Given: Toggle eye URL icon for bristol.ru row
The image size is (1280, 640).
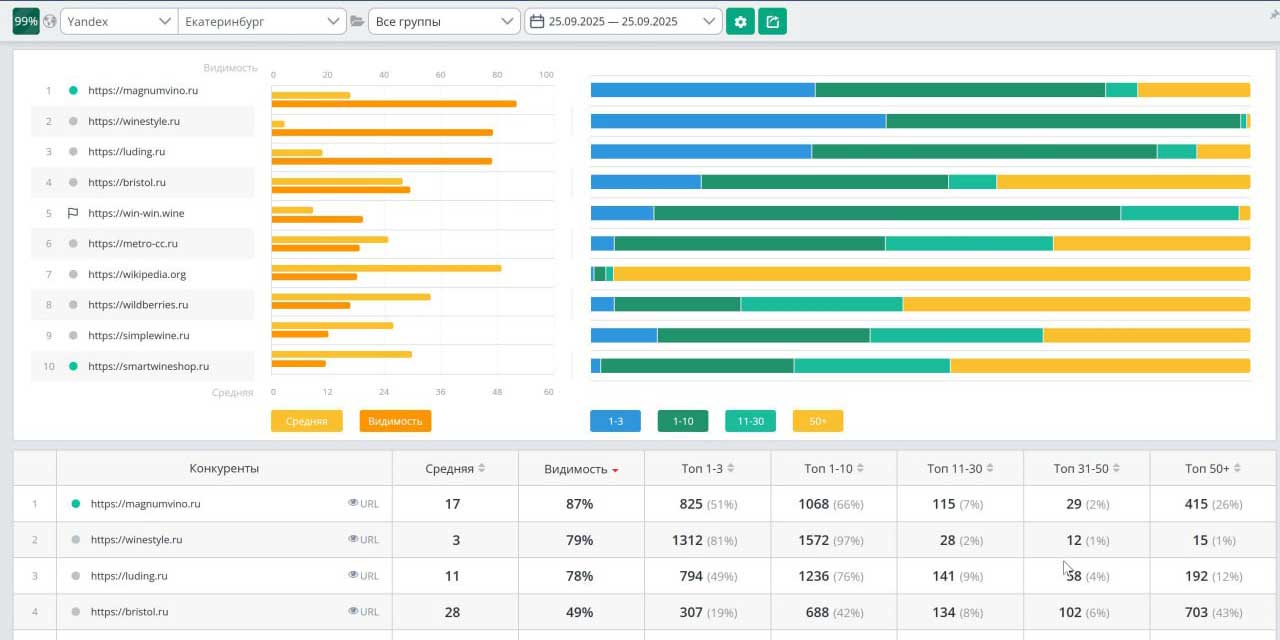Looking at the screenshot, I should [x=353, y=611].
